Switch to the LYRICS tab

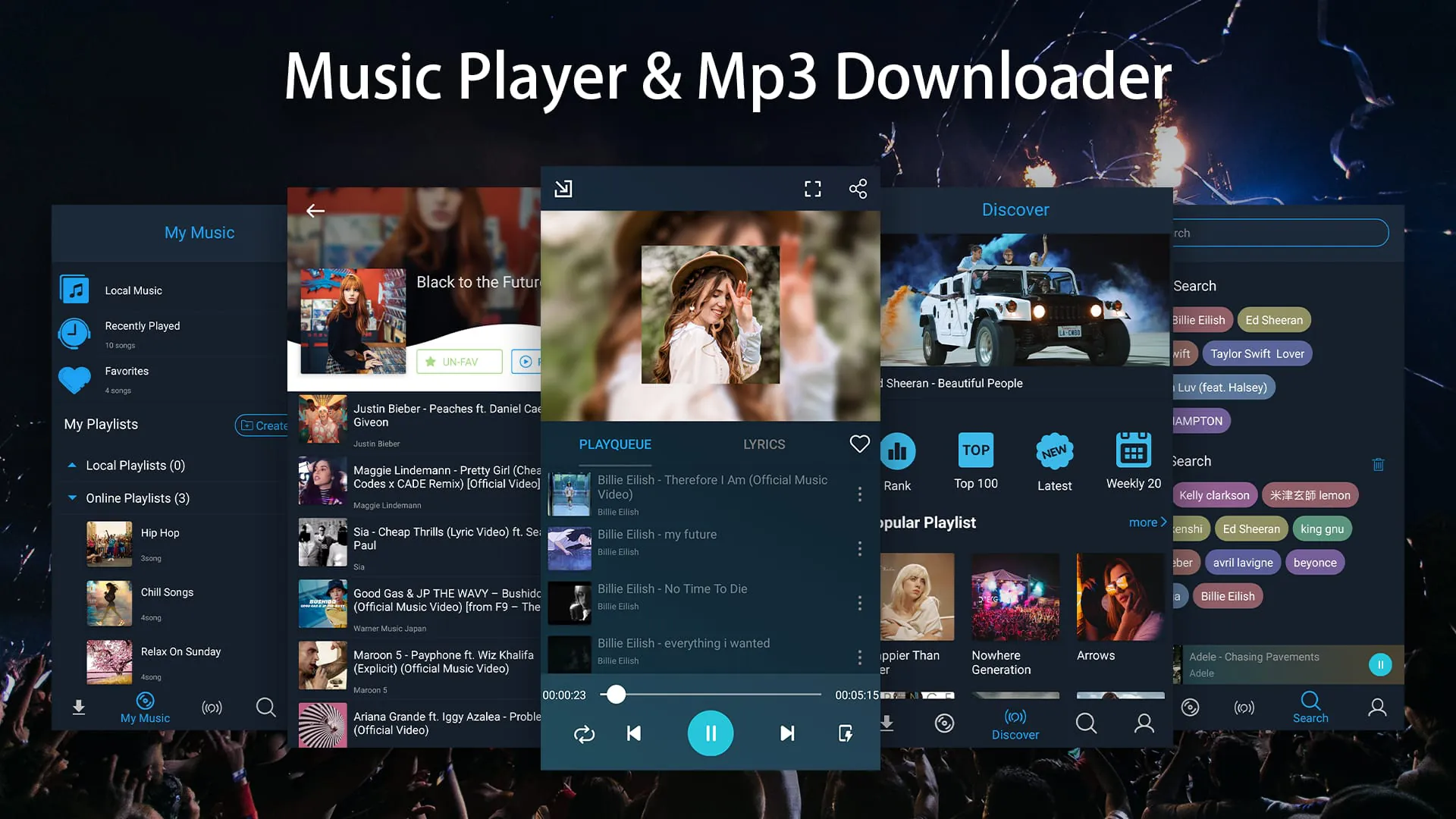[764, 444]
